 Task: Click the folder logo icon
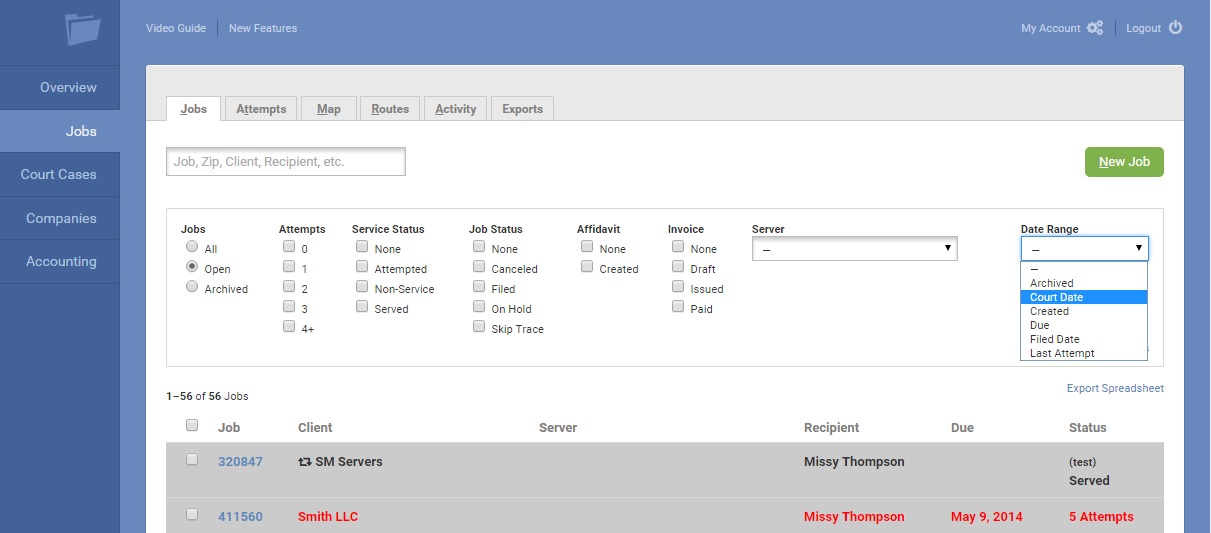(82, 29)
